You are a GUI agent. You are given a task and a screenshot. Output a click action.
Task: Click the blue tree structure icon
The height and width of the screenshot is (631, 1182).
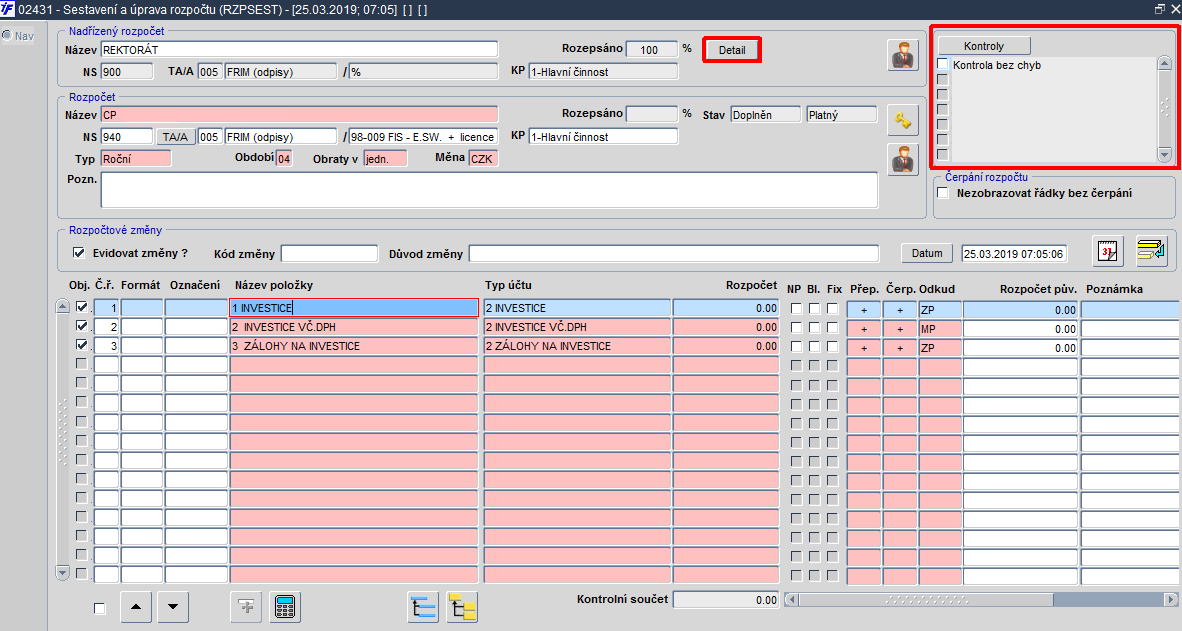point(423,607)
